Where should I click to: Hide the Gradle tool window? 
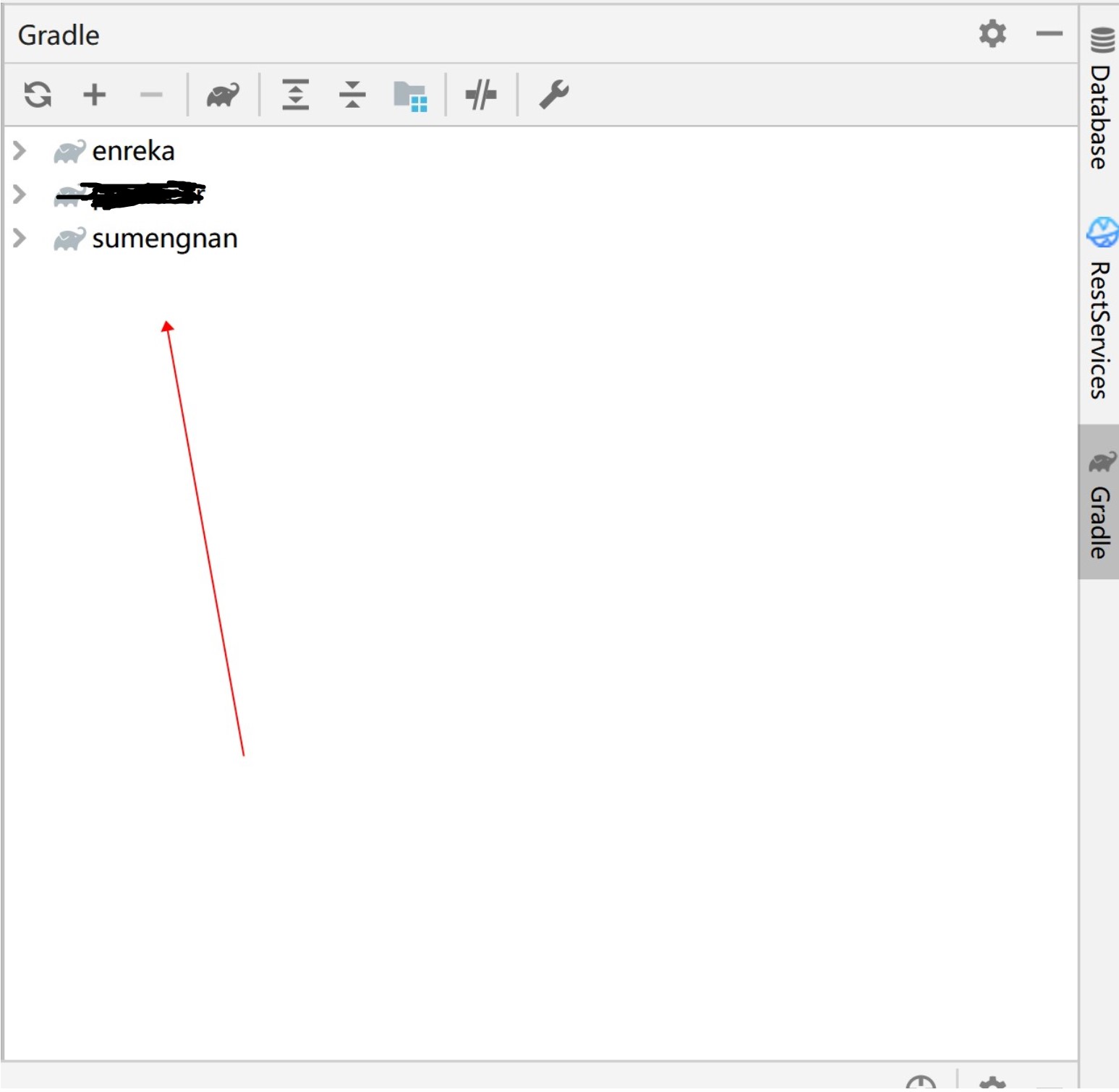coord(1049,34)
